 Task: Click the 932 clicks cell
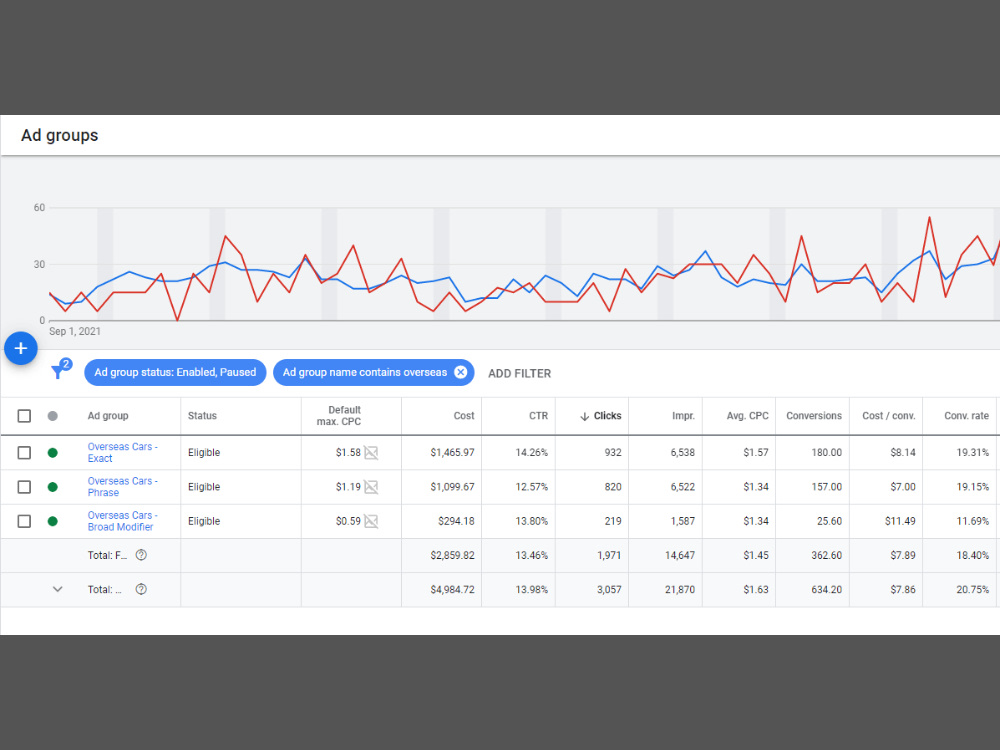coord(612,453)
